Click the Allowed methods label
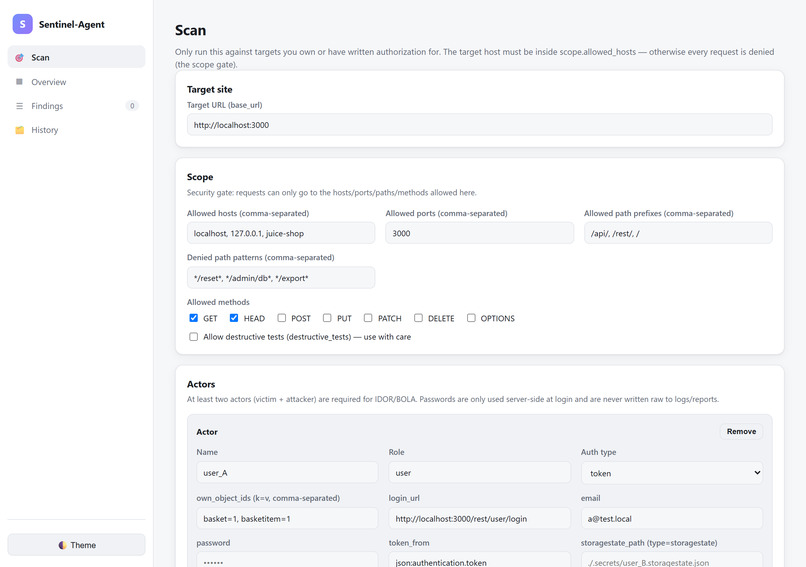 click(x=218, y=302)
